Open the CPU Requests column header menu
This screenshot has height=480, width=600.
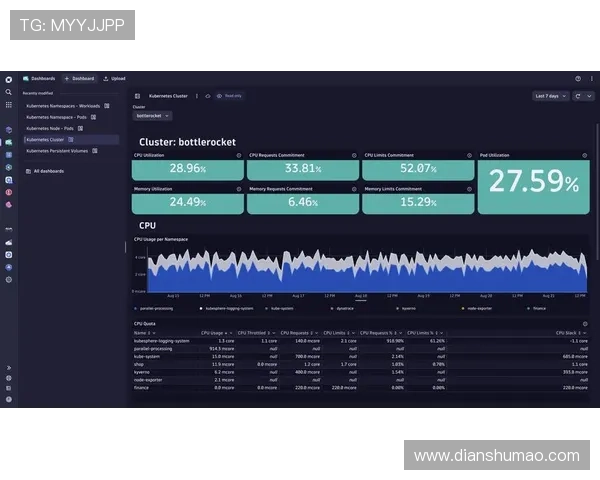tap(317, 333)
